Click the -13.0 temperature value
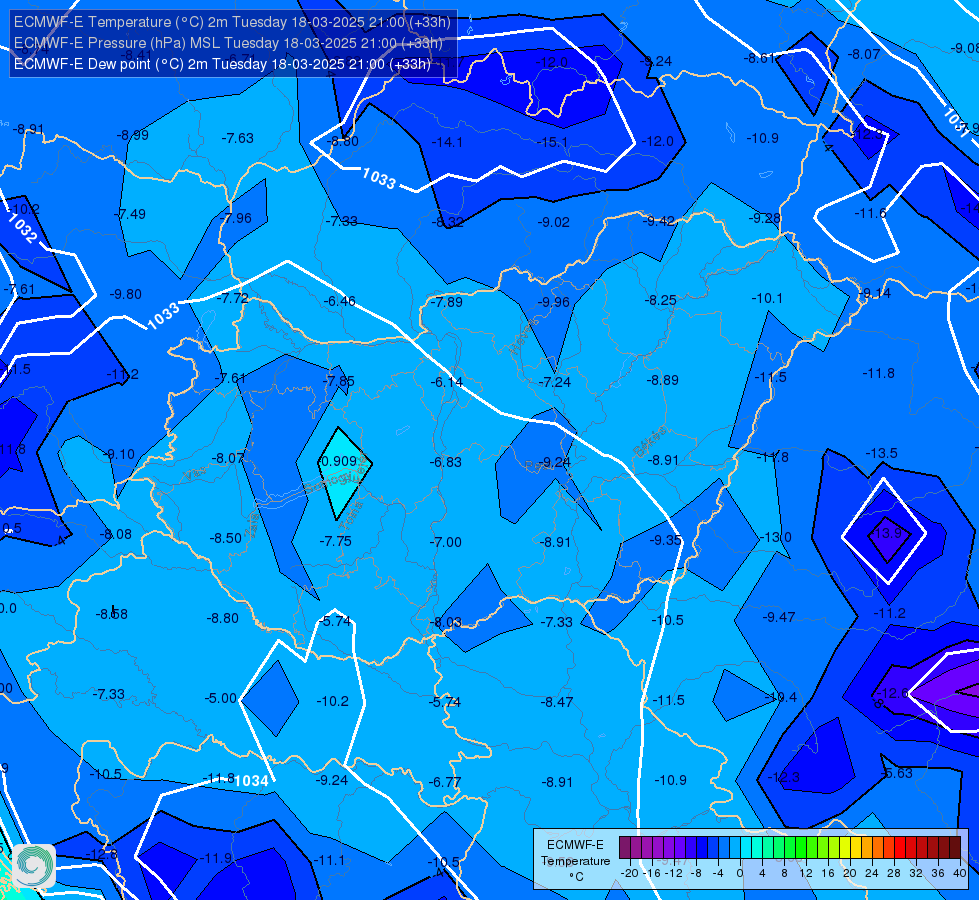979x900 pixels. pos(775,537)
